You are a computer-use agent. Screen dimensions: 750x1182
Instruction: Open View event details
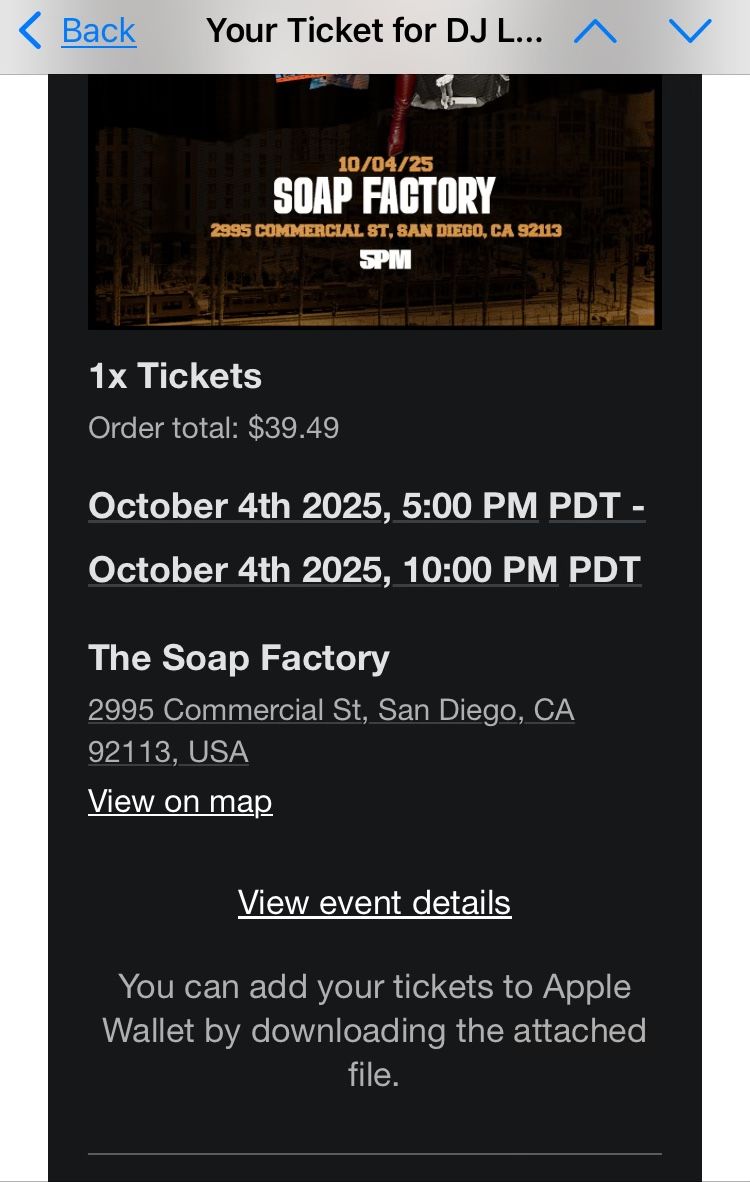[374, 903]
